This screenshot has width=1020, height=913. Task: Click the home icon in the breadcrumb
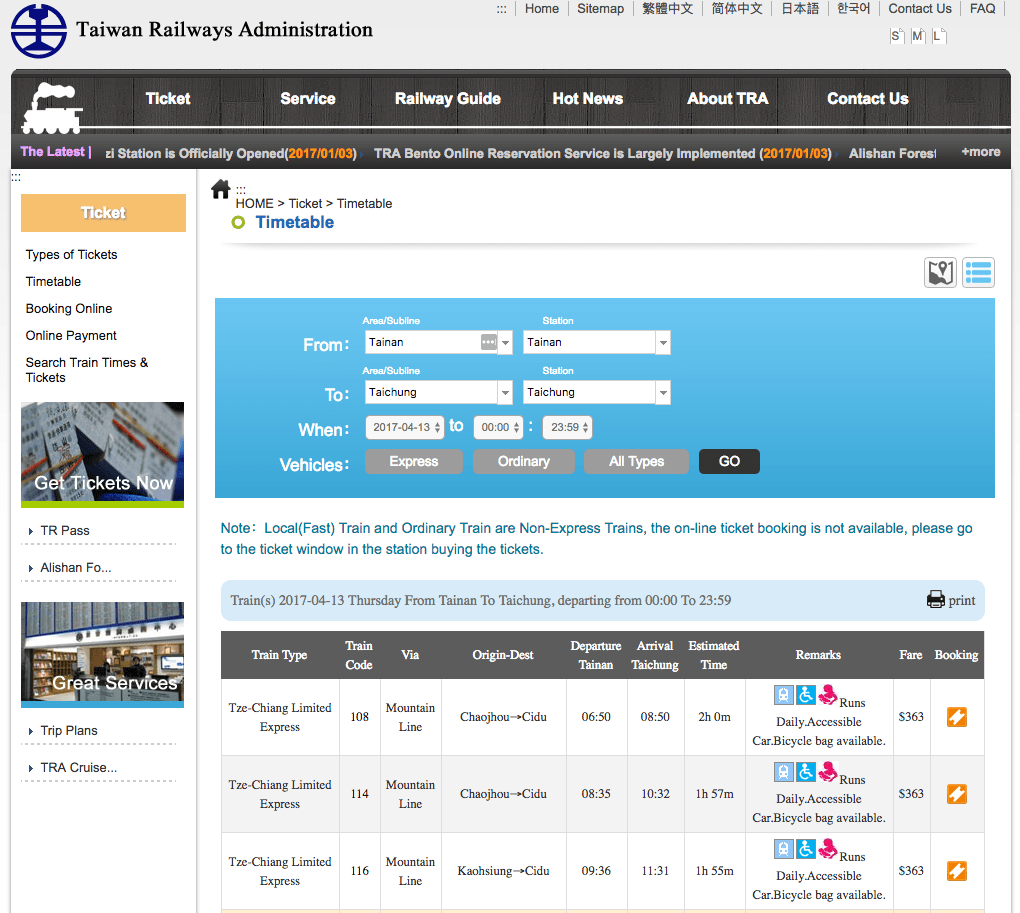(x=221, y=189)
